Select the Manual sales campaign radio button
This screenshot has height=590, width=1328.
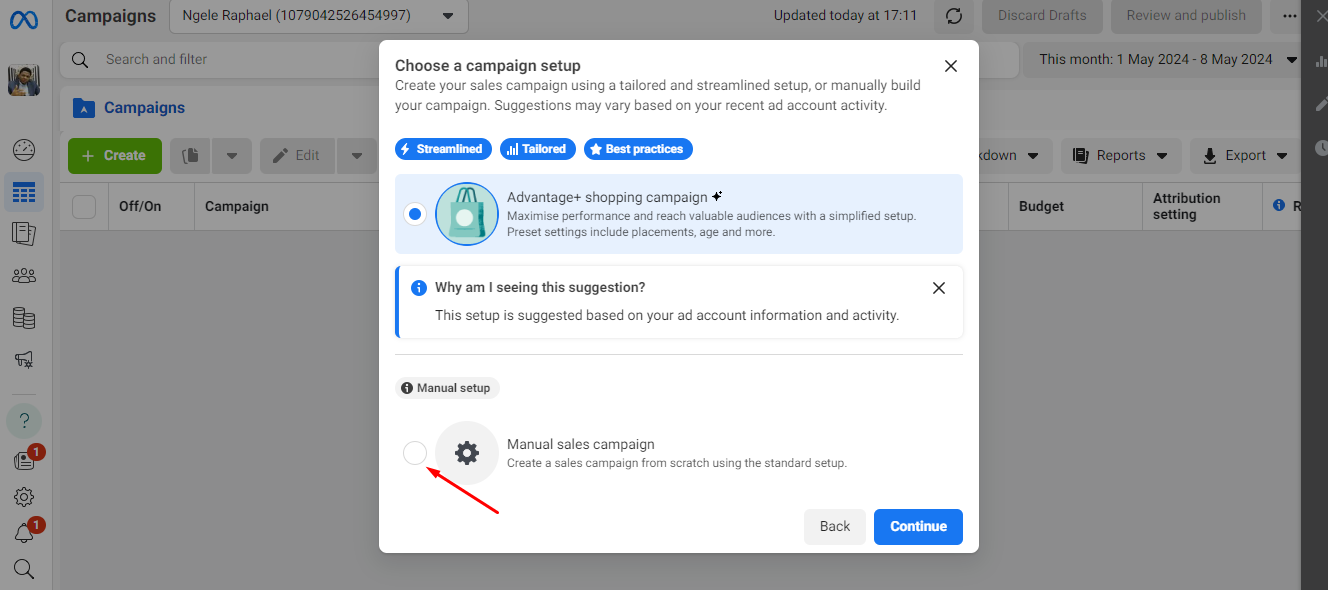(415, 453)
